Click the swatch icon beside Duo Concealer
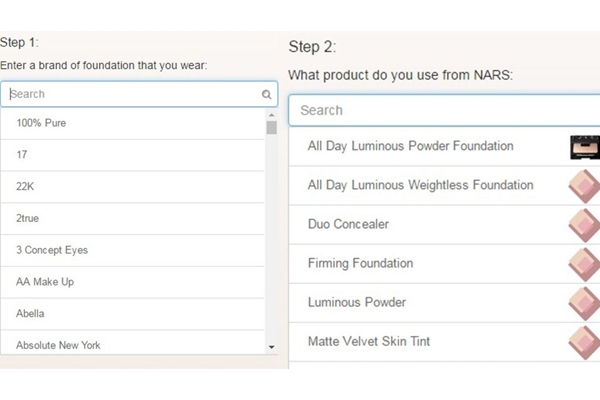600x400 pixels. tap(584, 225)
